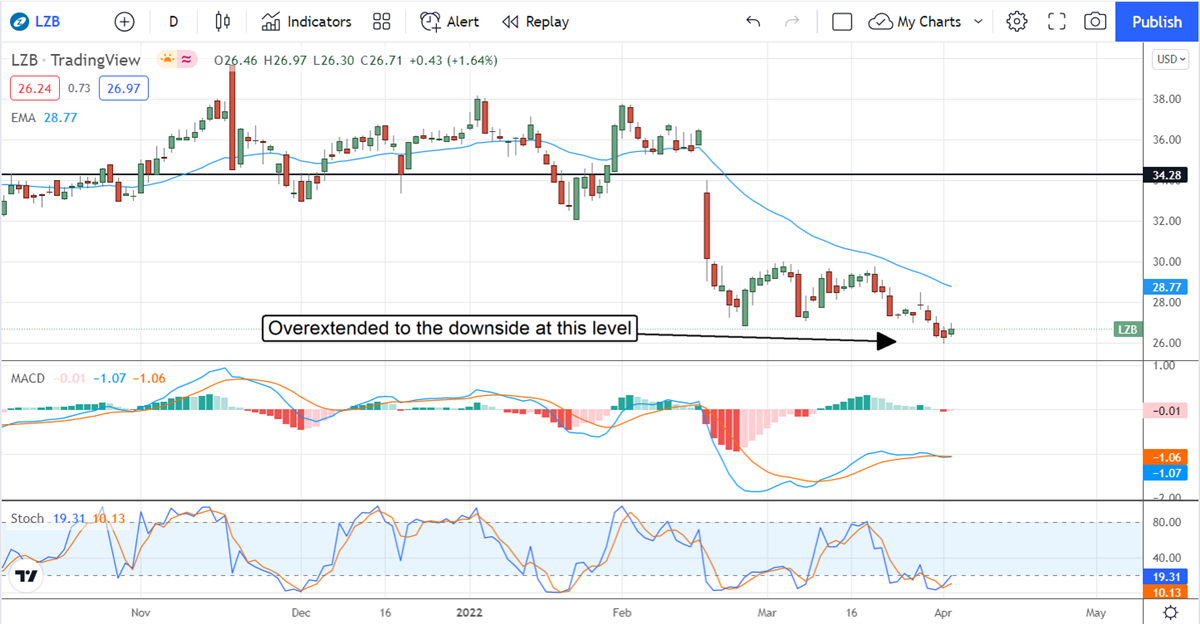
Task: Click the -1.07 MACD line axis label
Action: click(x=1167, y=472)
